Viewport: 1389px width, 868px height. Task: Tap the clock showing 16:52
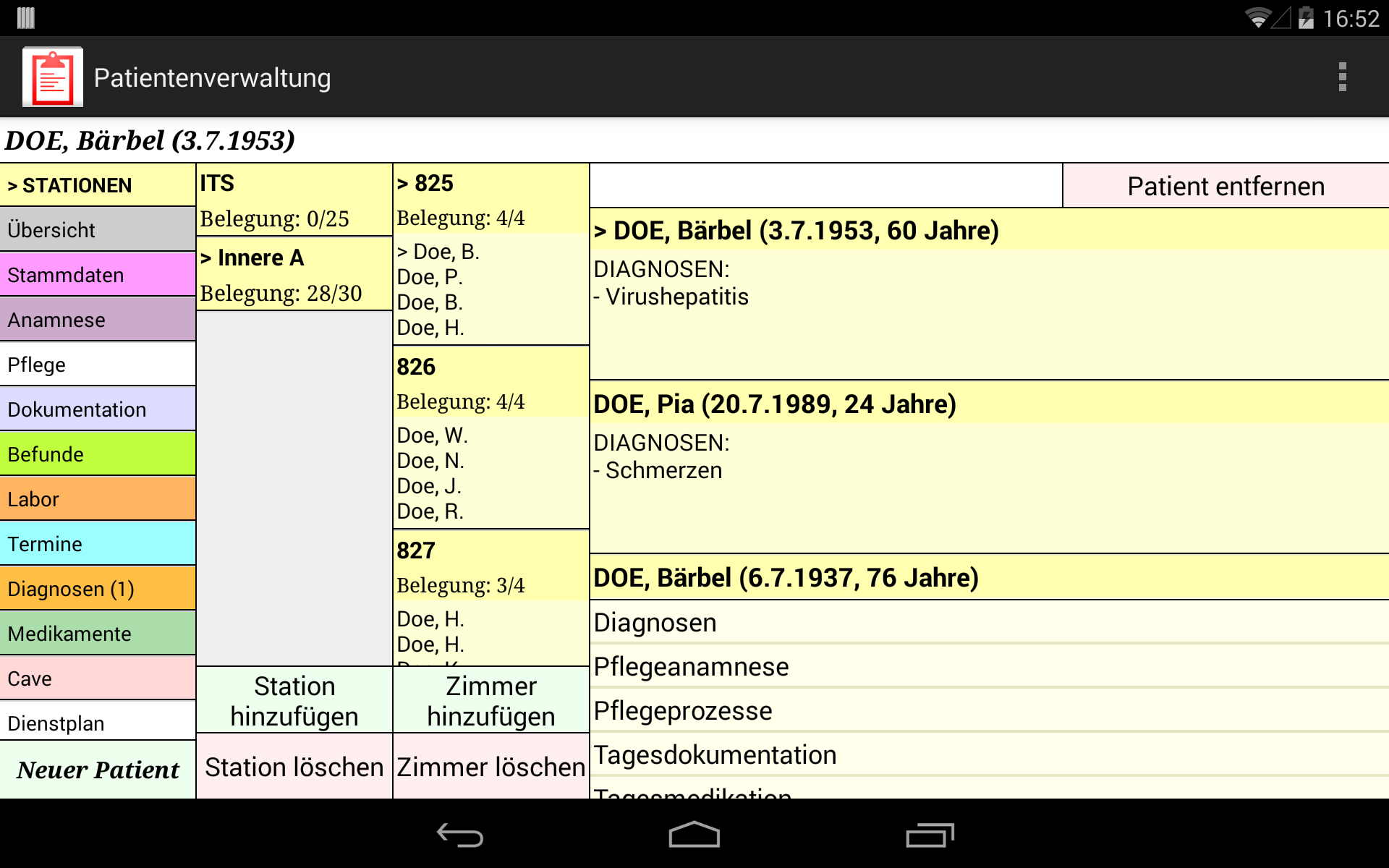1351,18
